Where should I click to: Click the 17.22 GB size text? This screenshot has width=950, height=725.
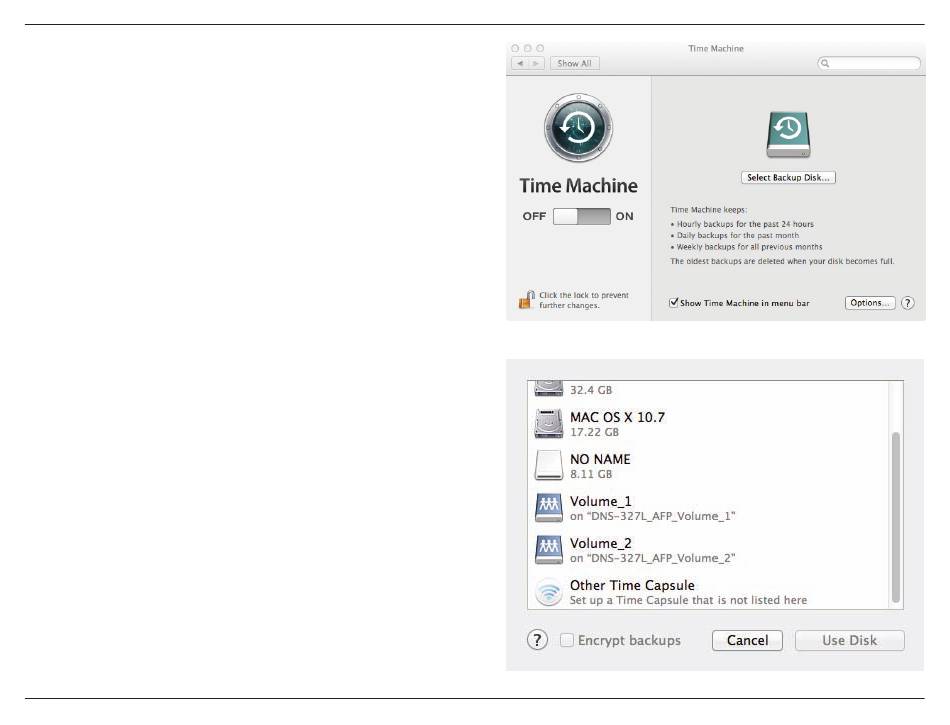pyautogui.click(x=594, y=432)
